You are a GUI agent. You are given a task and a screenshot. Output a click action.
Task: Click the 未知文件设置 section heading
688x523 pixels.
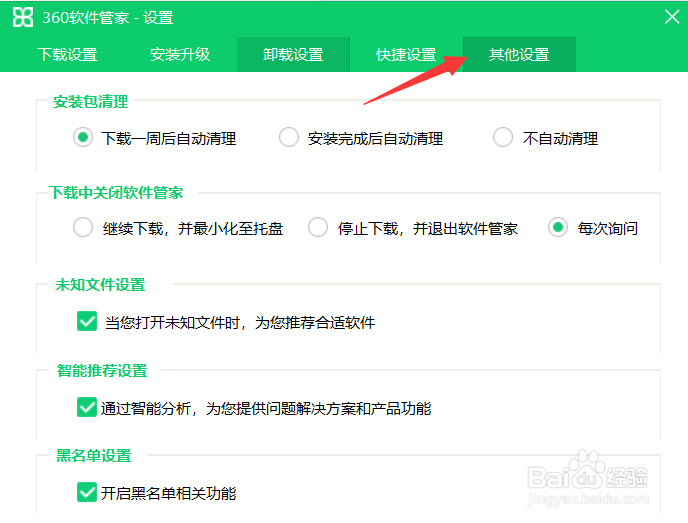100,285
